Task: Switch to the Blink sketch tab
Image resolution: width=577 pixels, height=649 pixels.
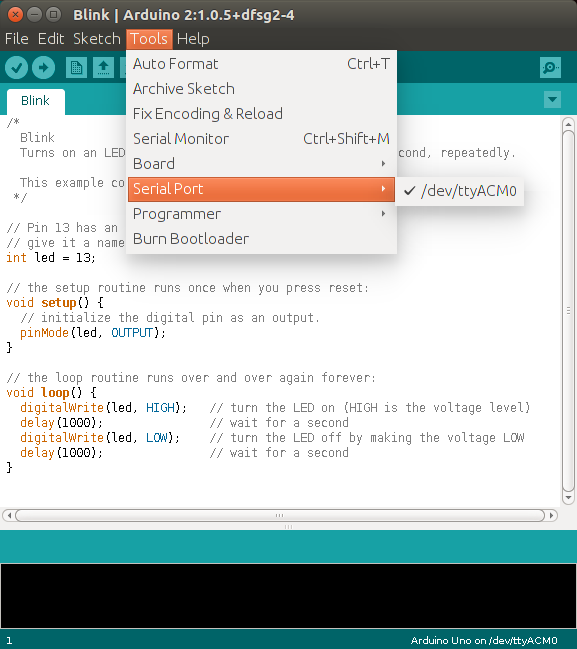Action: pyautogui.click(x=36, y=101)
